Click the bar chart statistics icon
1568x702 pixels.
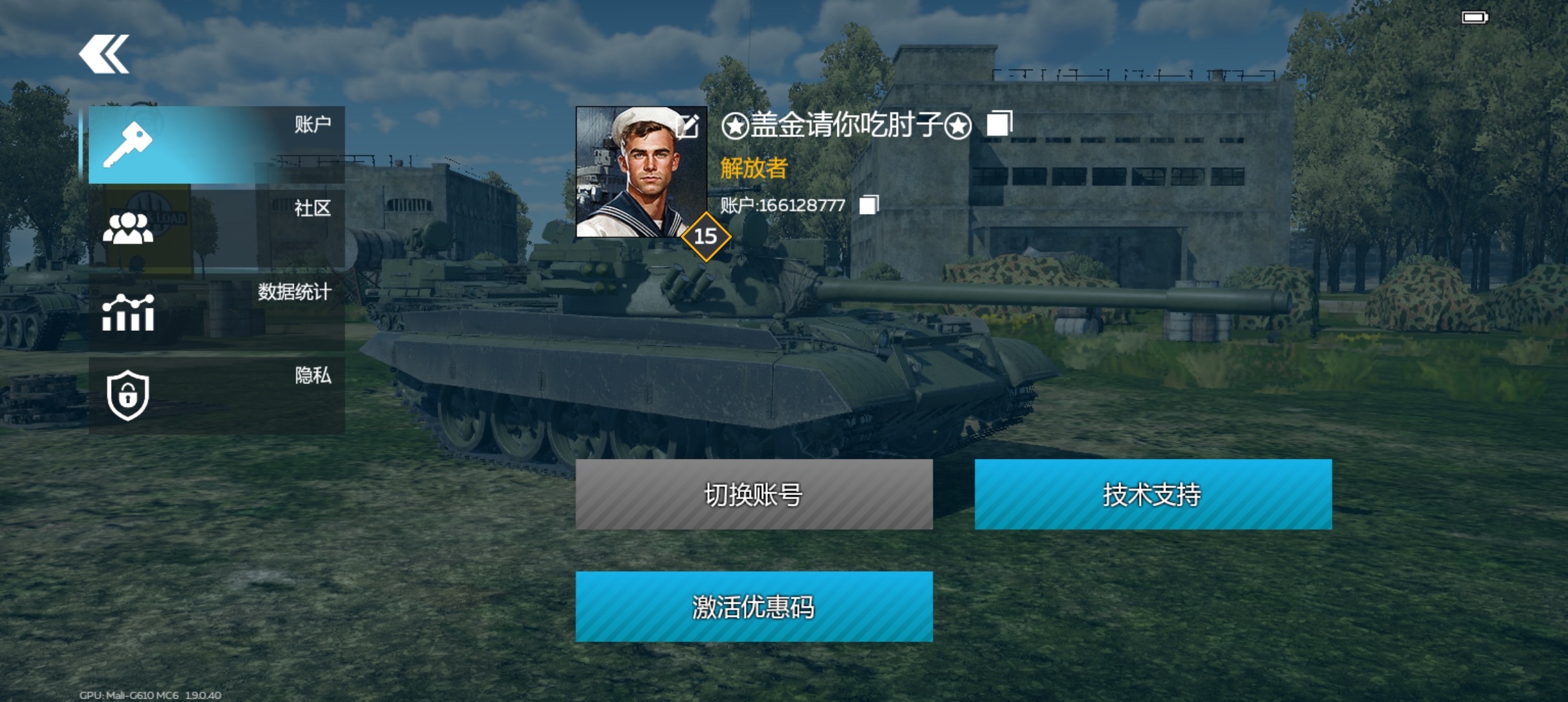[128, 313]
